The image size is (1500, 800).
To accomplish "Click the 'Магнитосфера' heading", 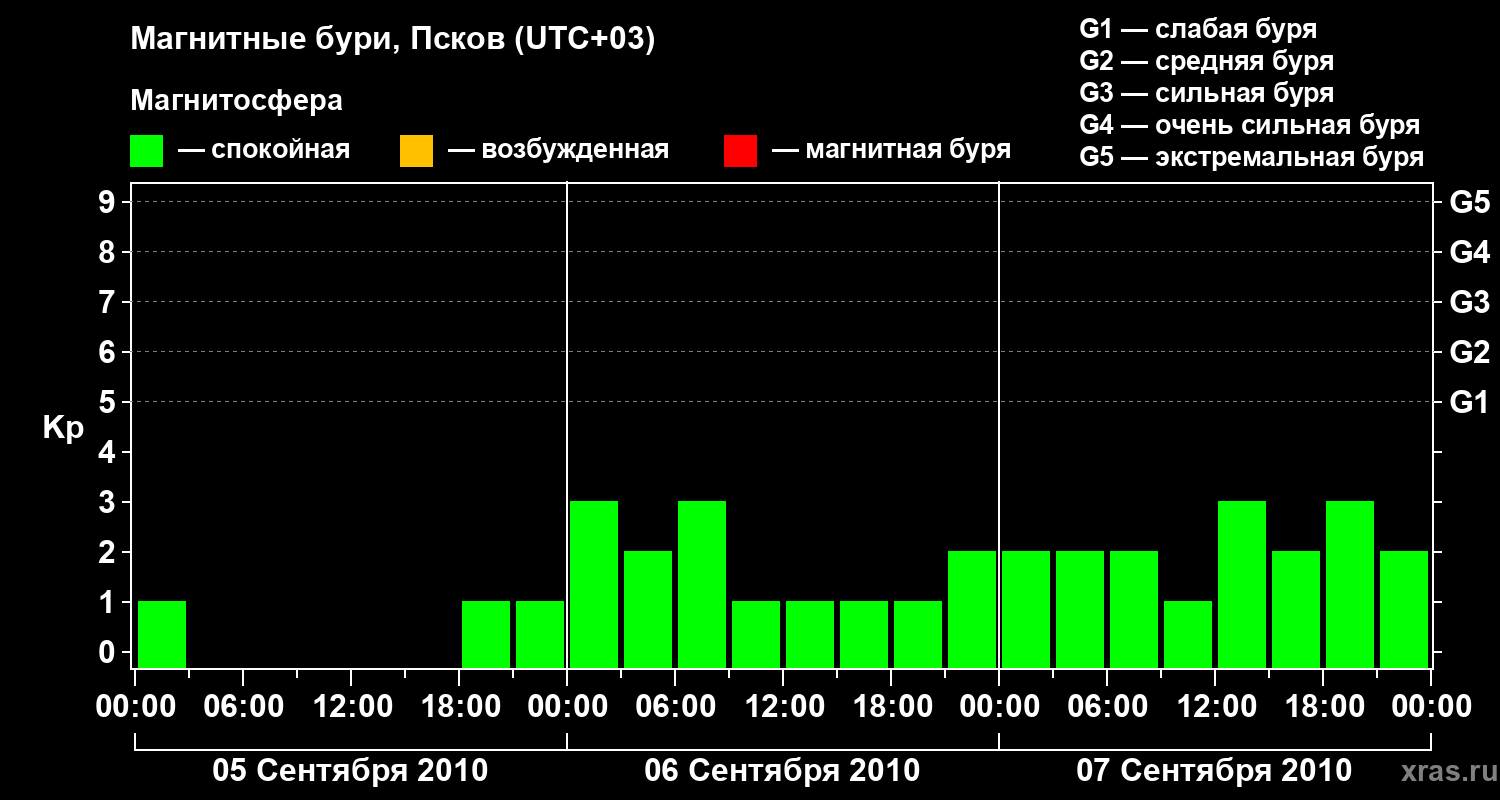I will pyautogui.click(x=237, y=101).
